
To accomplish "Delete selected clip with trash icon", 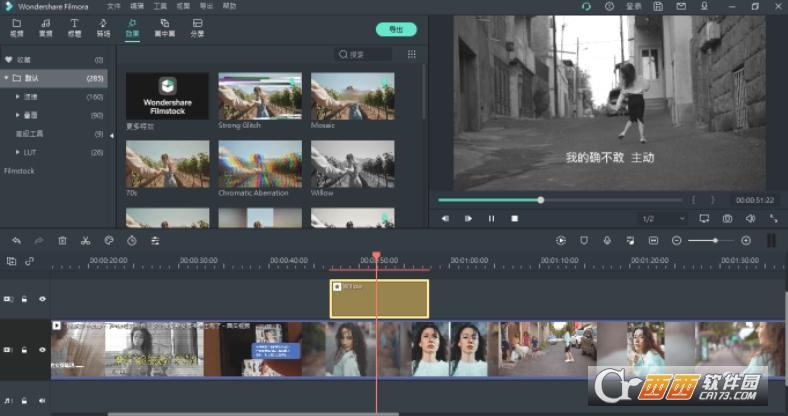I will tap(62, 241).
